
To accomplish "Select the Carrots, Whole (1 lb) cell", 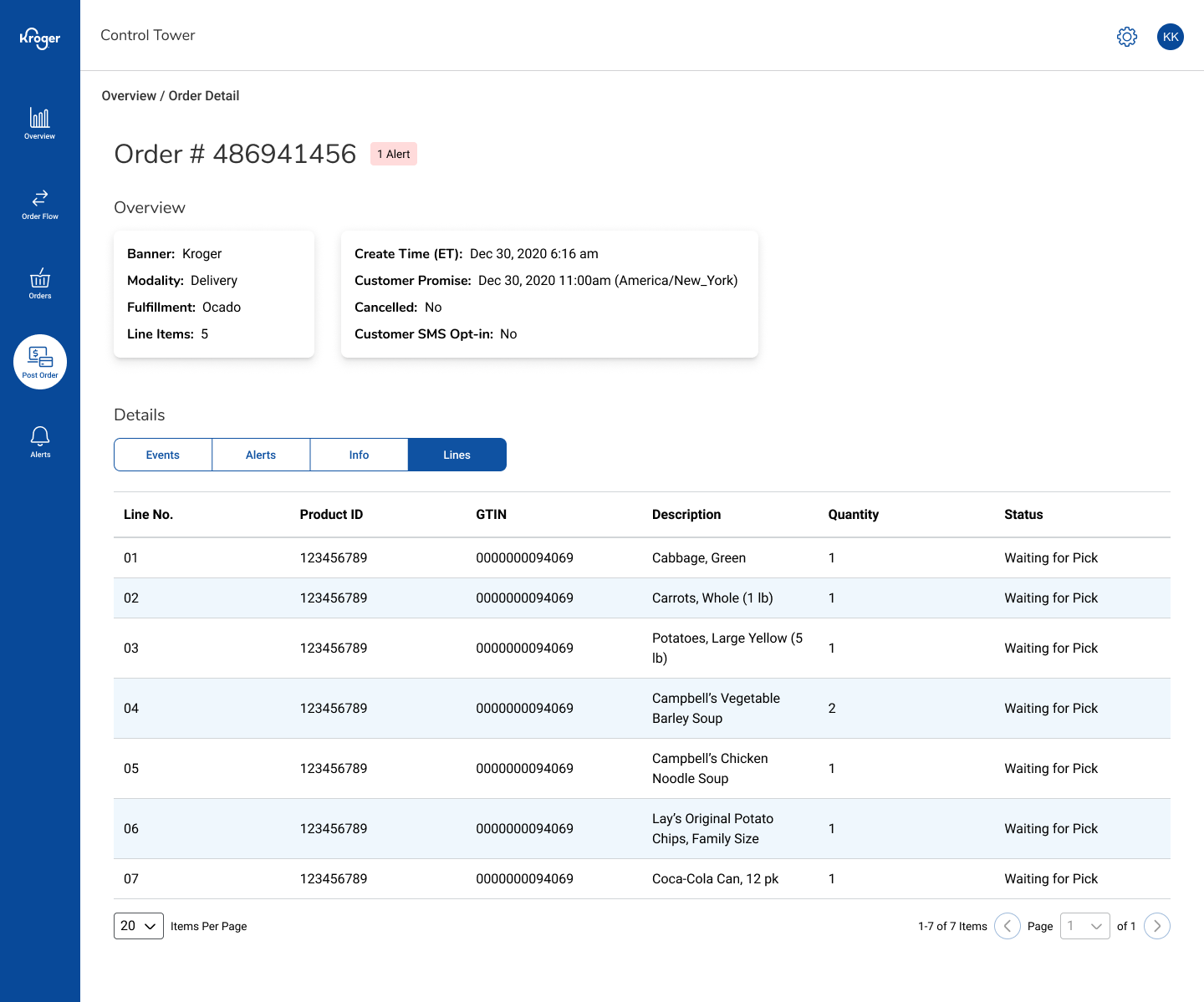I will click(712, 598).
